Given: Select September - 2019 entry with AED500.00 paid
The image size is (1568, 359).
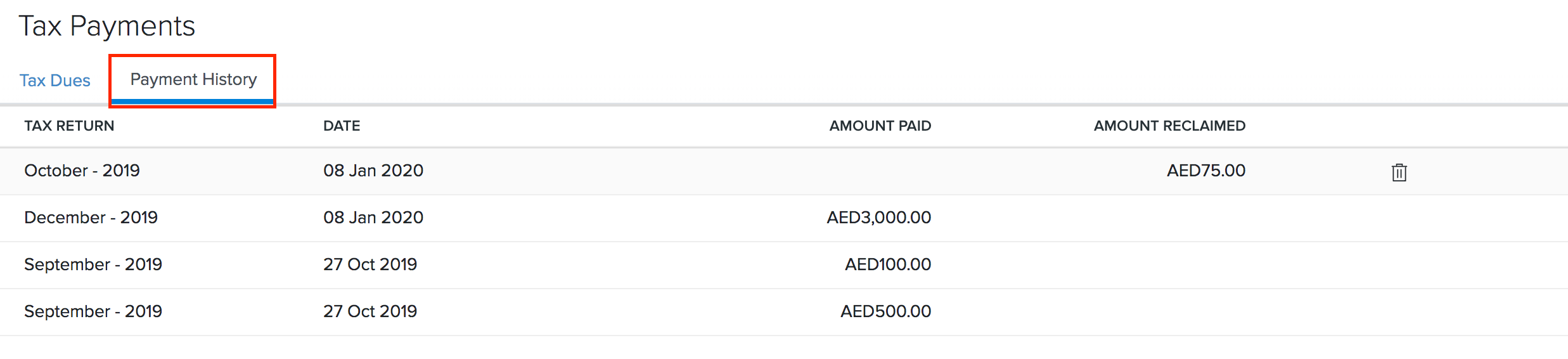Looking at the screenshot, I should 93,311.
